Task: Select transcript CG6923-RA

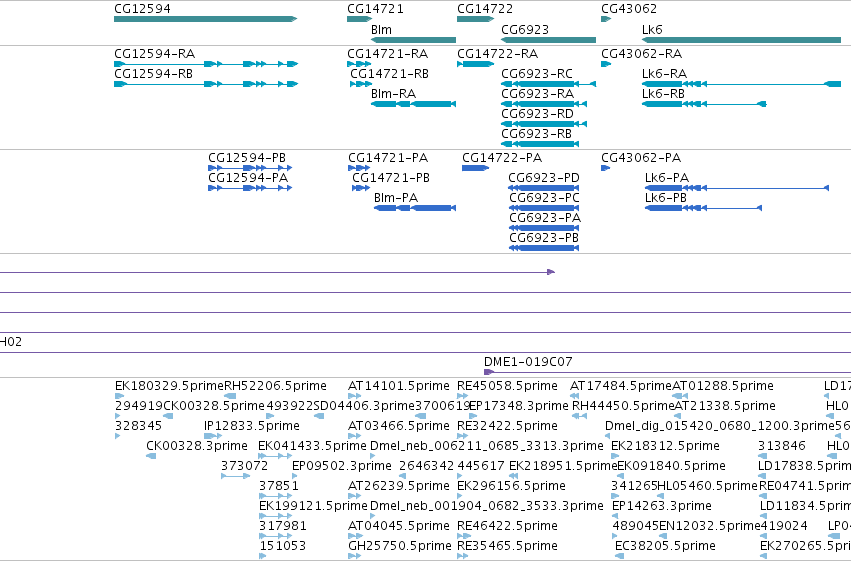Action: 544,104
